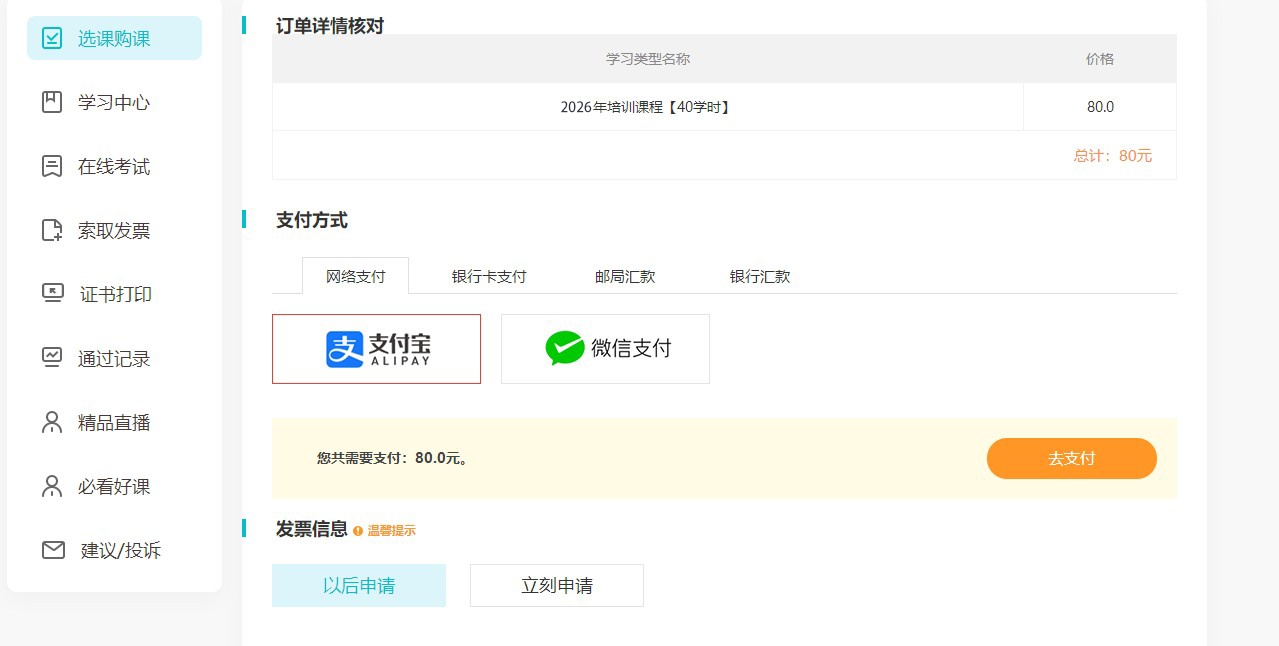Switch to 邮局汇款 tab
Image resolution: width=1279 pixels, height=646 pixels.
pos(625,276)
